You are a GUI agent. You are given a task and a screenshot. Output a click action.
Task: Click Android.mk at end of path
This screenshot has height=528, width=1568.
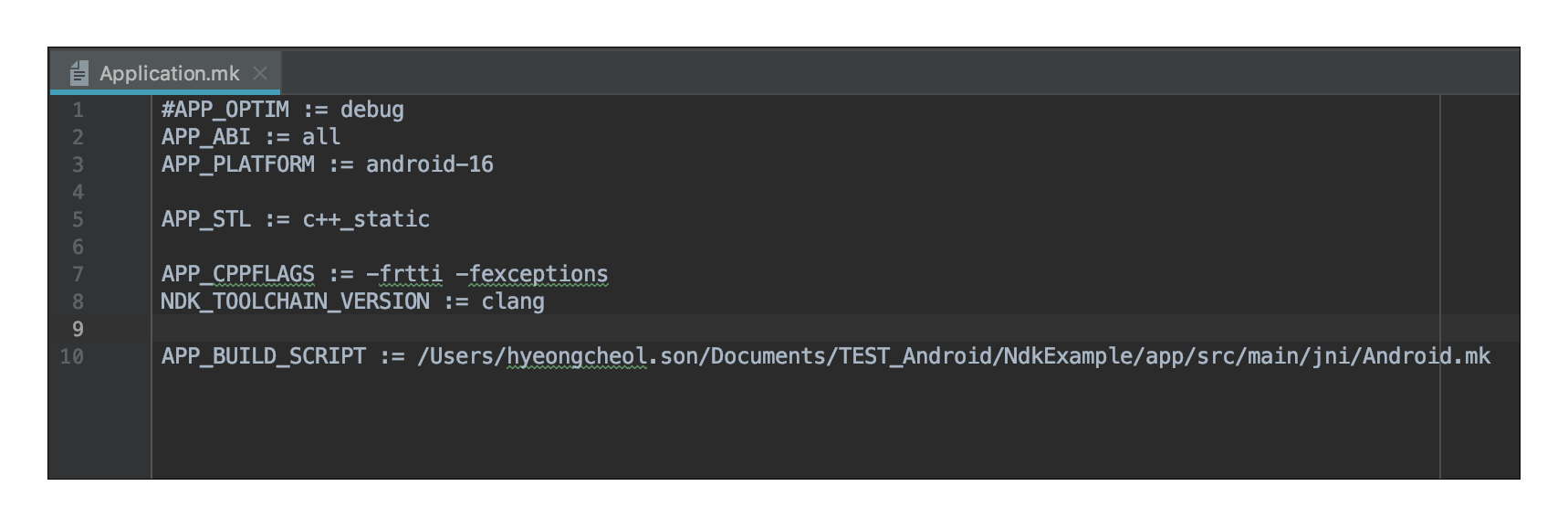pyautogui.click(x=1427, y=356)
